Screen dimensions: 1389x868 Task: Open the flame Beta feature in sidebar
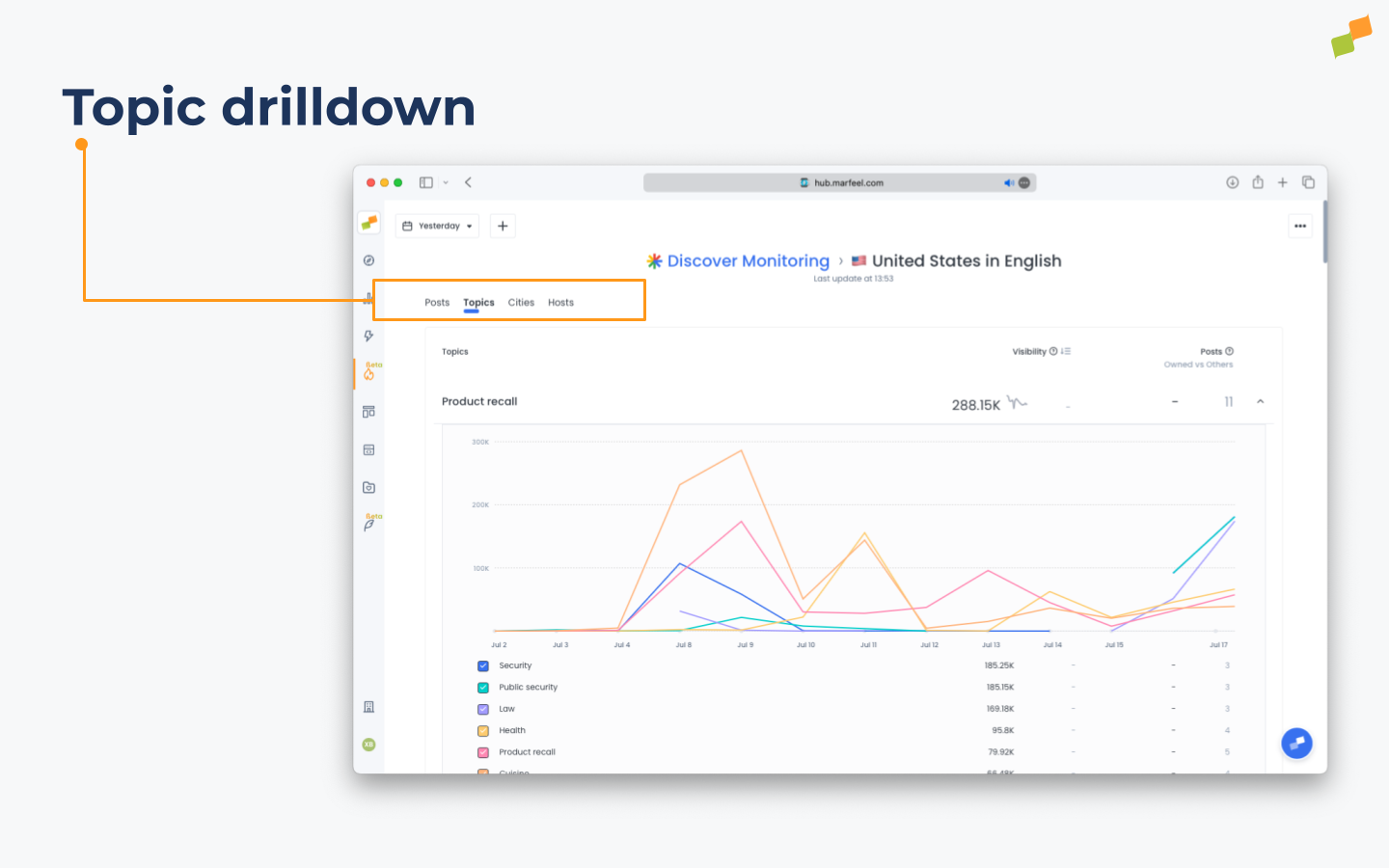pyautogui.click(x=368, y=373)
